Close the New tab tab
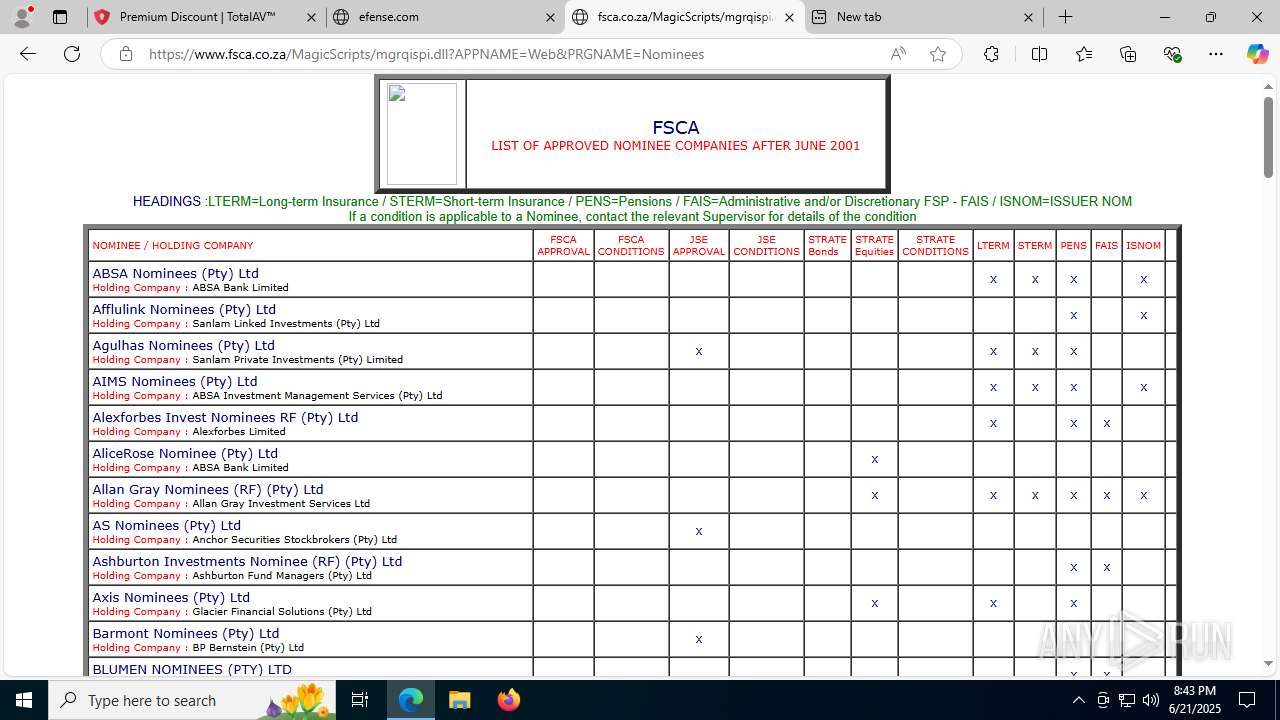 coord(1028,17)
